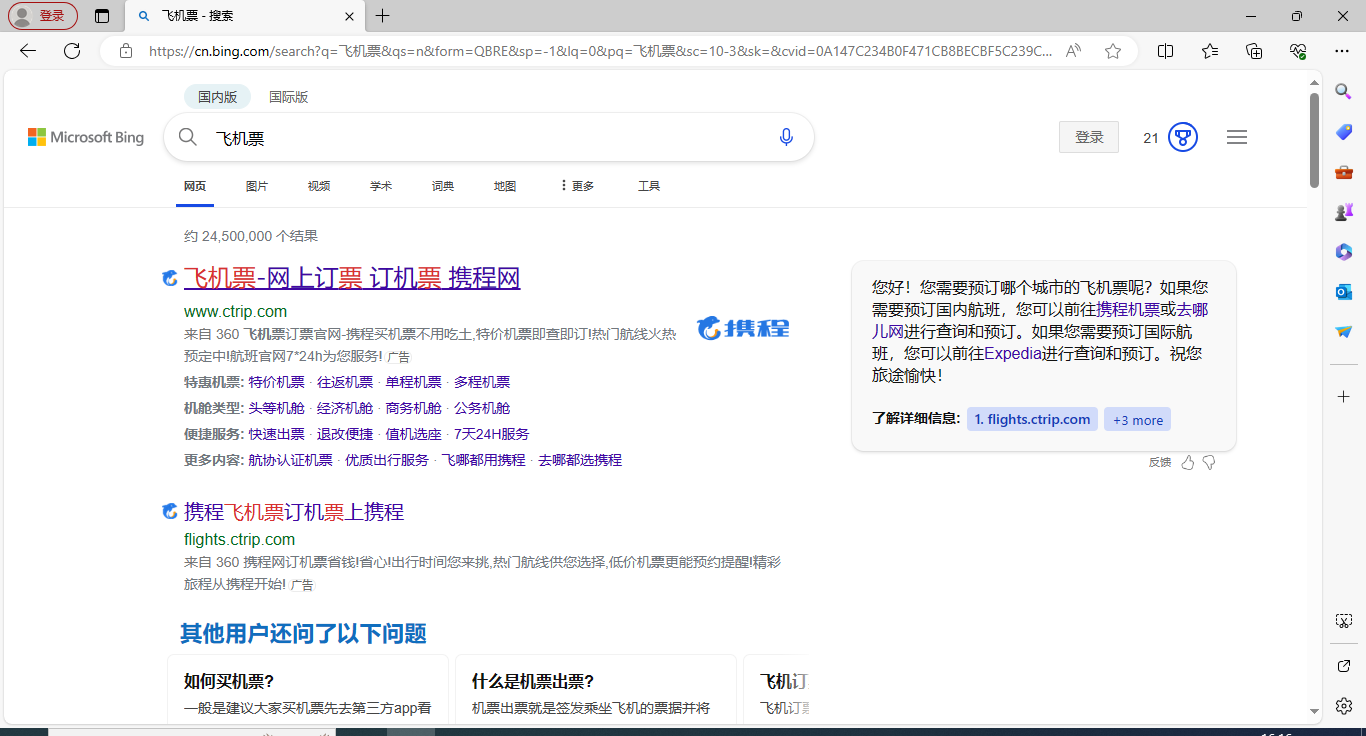
Task: Click the browser Back arrow
Action: pyautogui.click(x=28, y=51)
